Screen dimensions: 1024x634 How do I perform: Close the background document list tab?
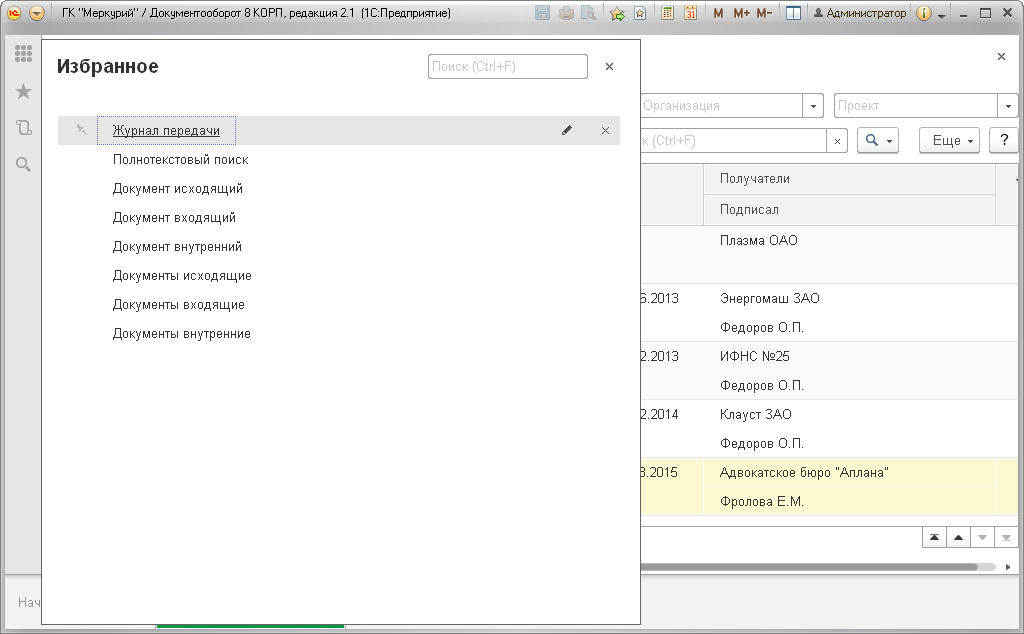click(1001, 57)
